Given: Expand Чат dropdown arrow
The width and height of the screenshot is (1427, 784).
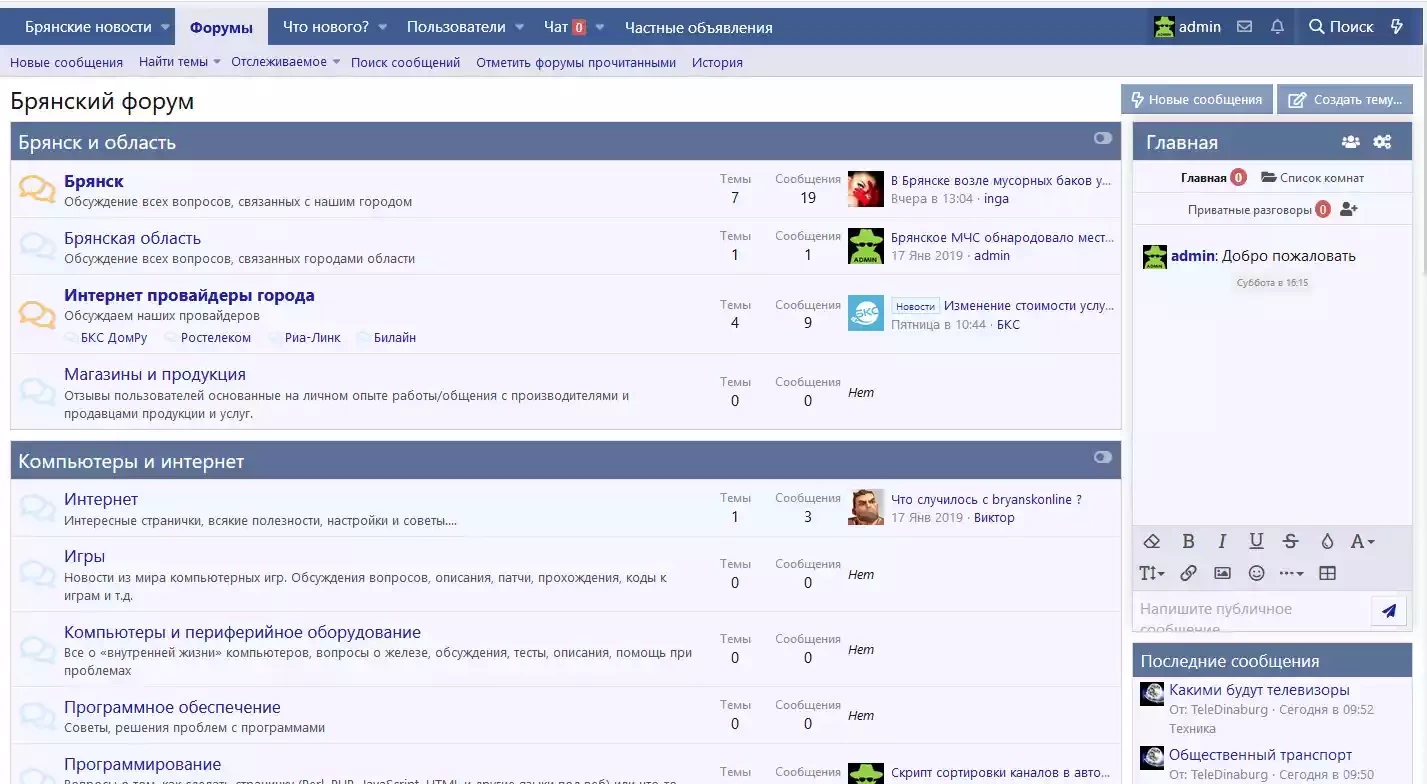Looking at the screenshot, I should (599, 28).
